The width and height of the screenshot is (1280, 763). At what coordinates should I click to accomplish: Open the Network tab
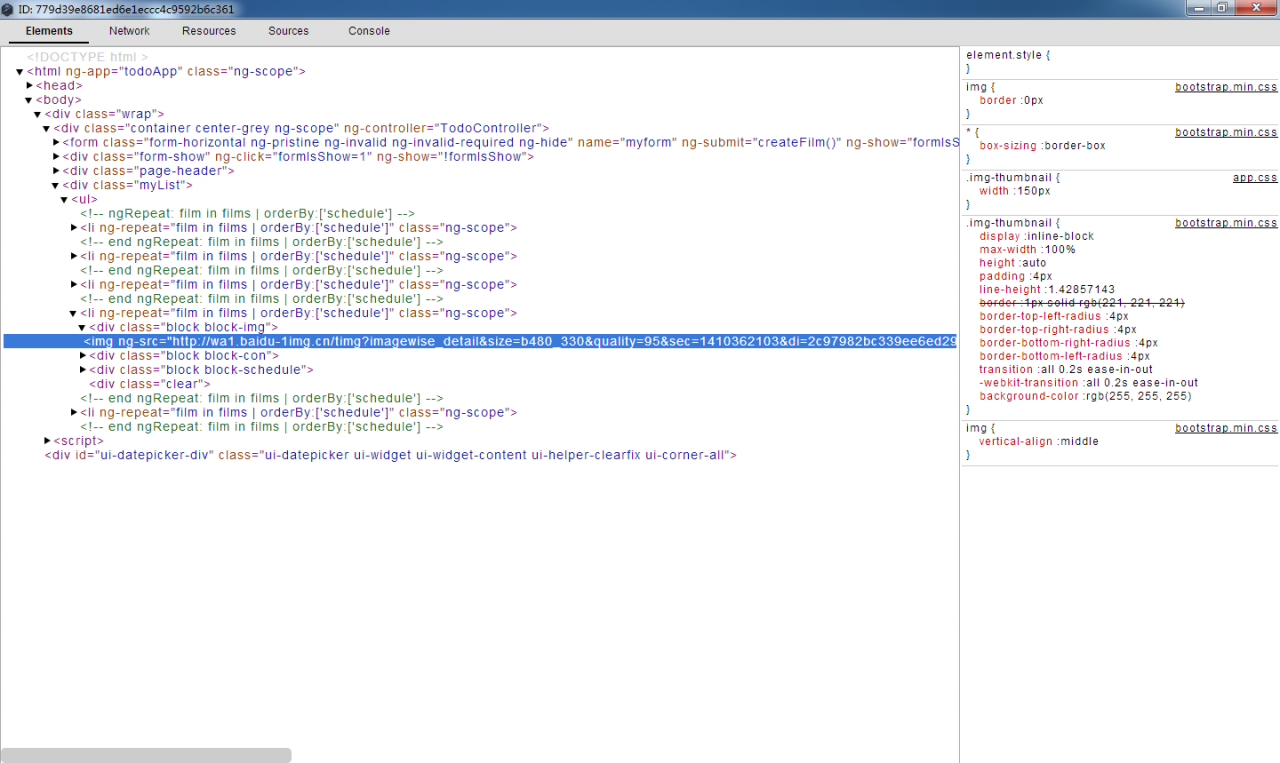(129, 31)
